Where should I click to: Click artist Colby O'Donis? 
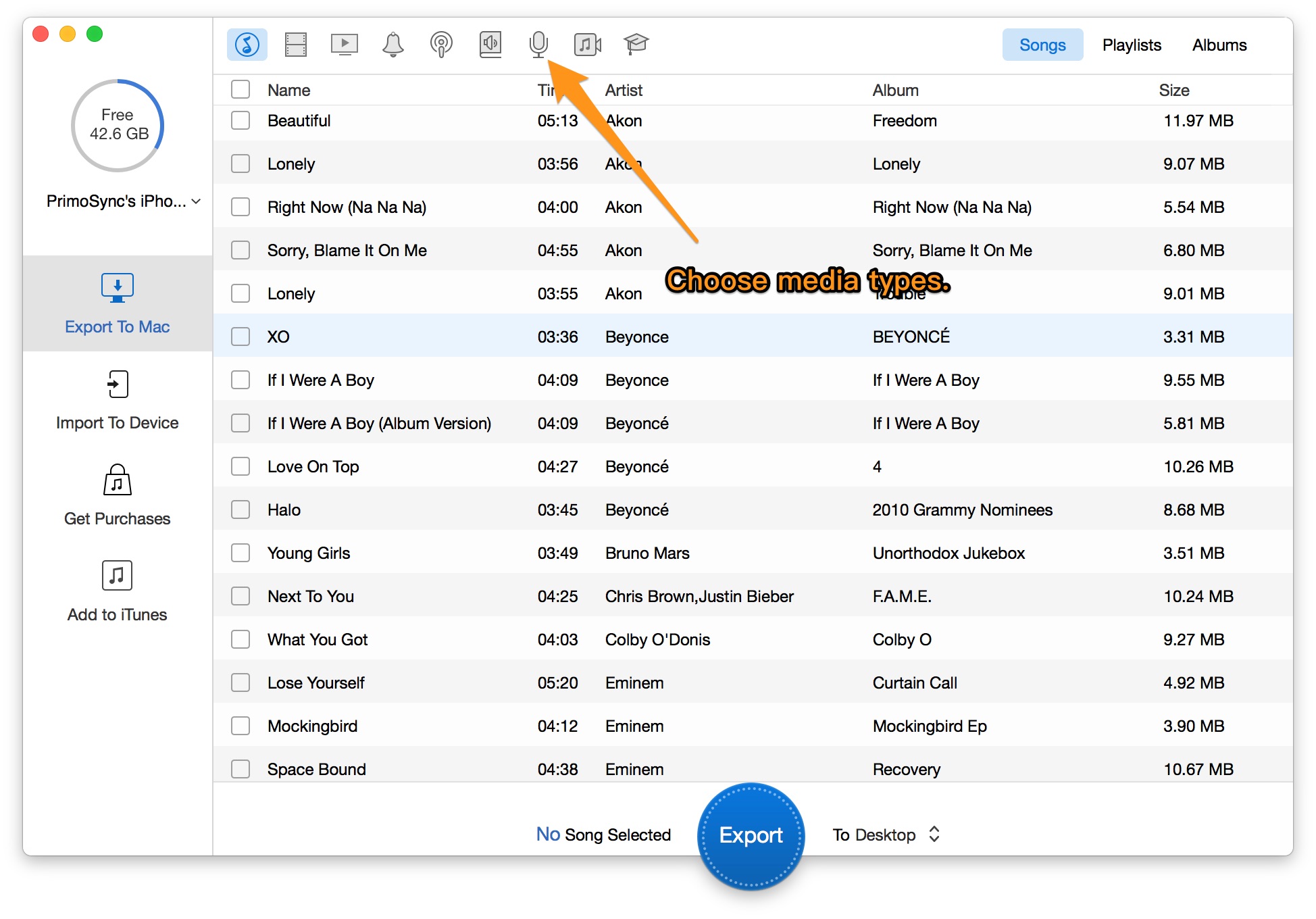pyautogui.click(x=657, y=639)
